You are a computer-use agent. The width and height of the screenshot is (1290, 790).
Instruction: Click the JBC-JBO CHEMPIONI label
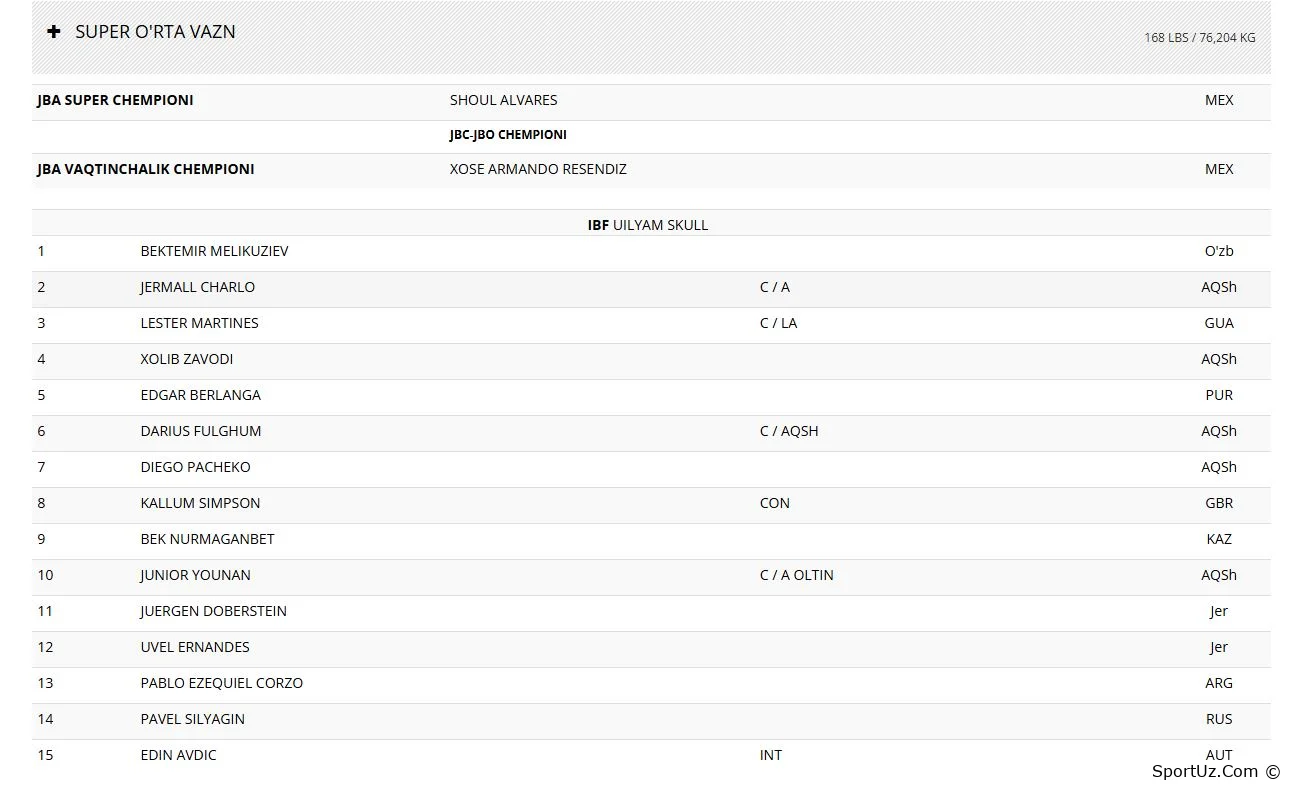508,135
